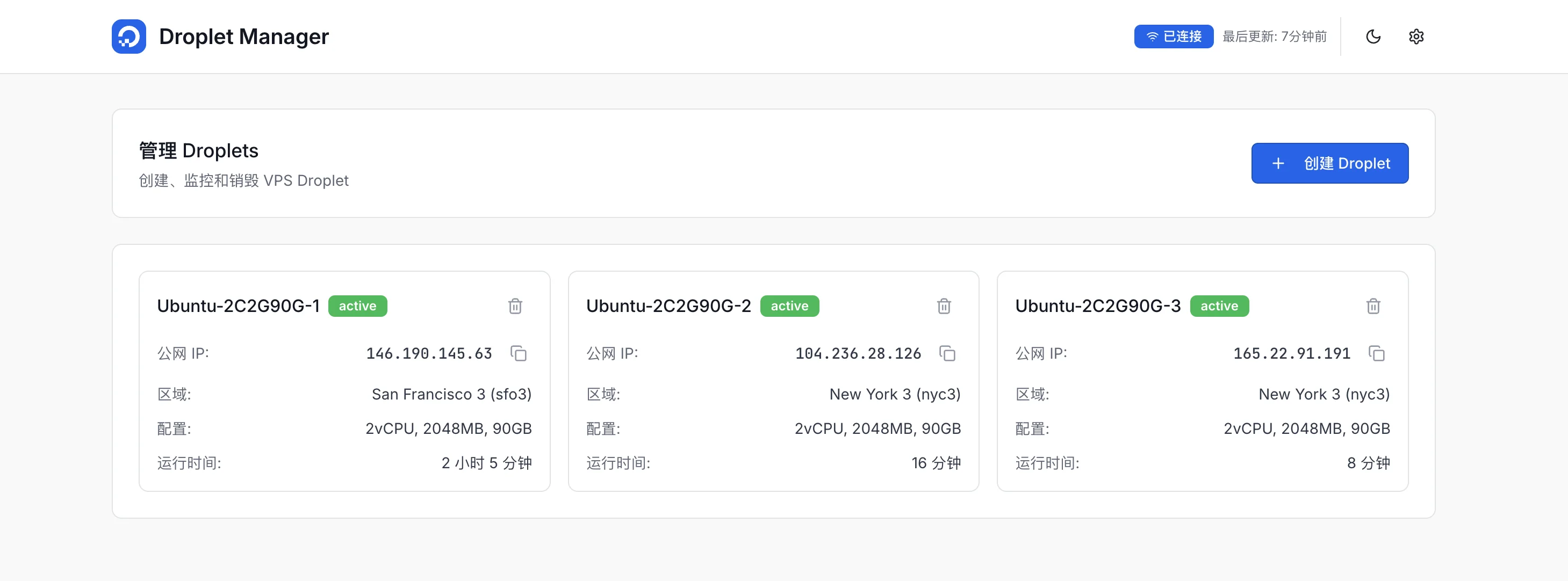
Task: Click San Francisco 3 (sfo3) region text
Action: 451,394
